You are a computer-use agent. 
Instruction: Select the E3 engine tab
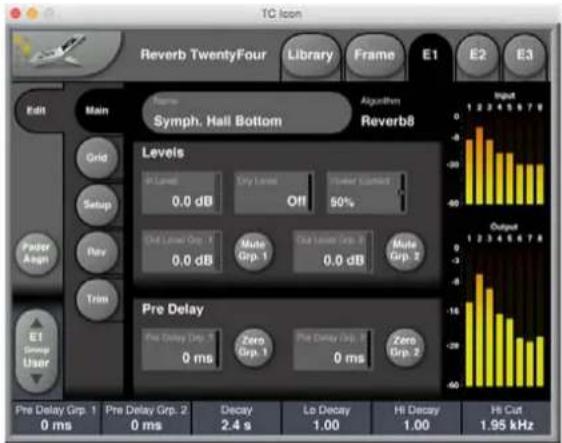524,56
